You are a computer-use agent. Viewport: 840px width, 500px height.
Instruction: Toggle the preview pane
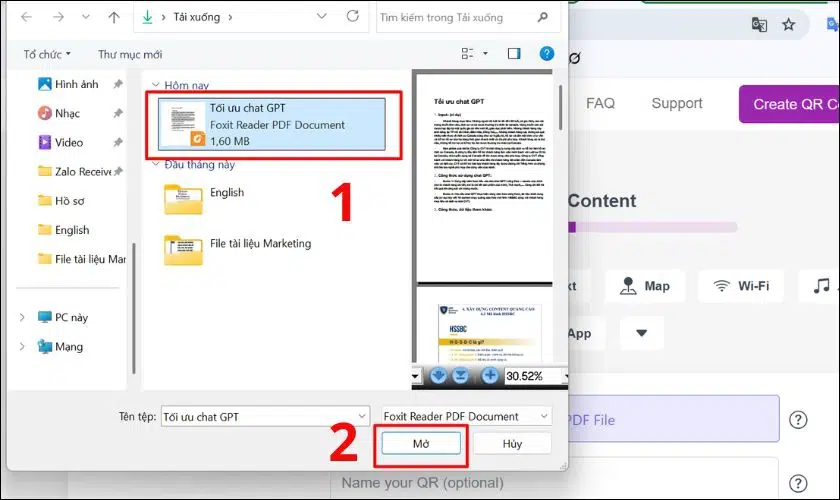pyautogui.click(x=514, y=53)
